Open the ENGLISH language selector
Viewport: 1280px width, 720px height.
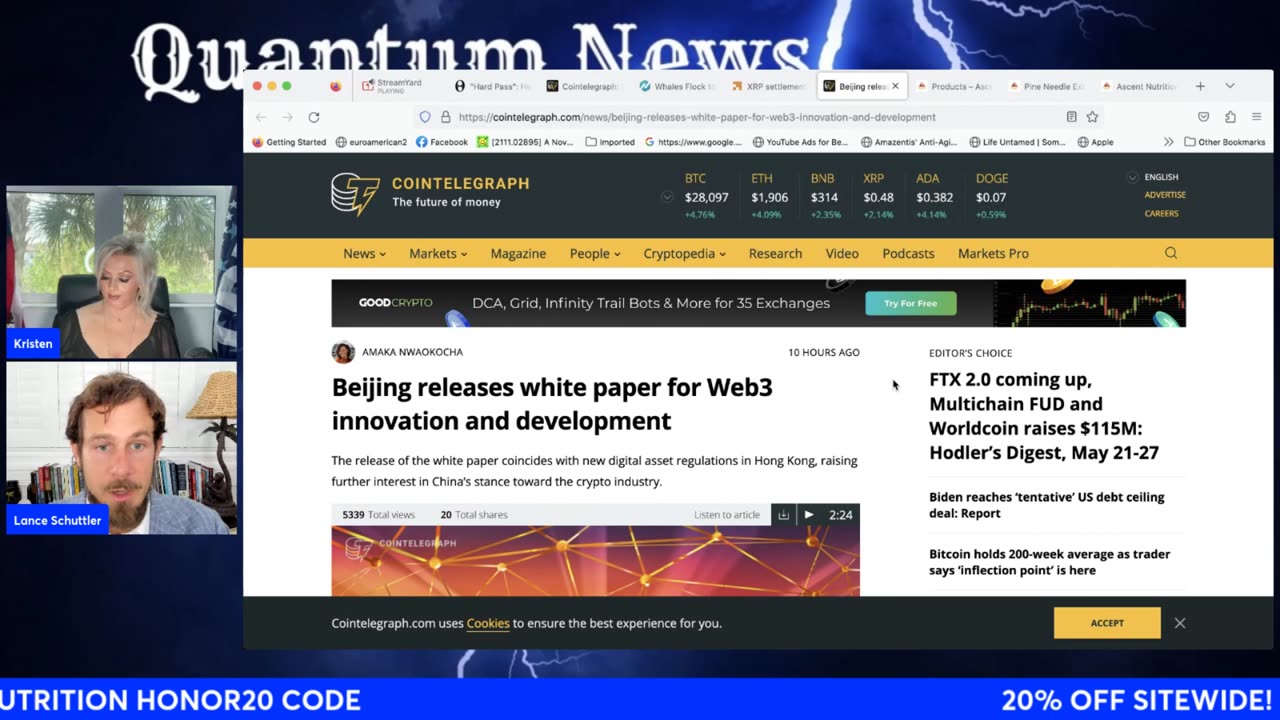coord(1153,177)
